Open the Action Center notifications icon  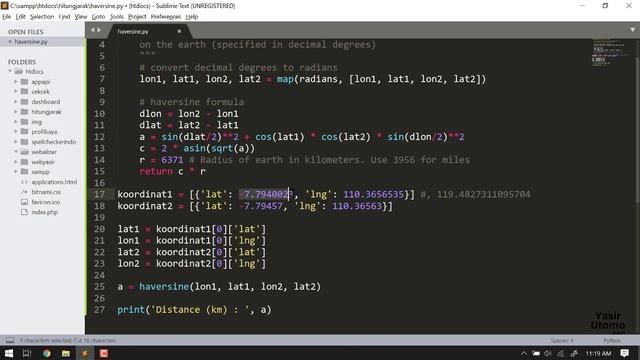(624, 353)
